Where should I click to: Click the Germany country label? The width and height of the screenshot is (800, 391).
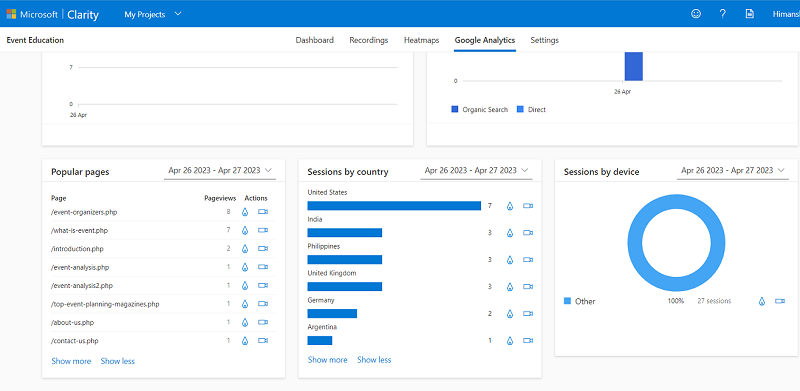coord(321,300)
